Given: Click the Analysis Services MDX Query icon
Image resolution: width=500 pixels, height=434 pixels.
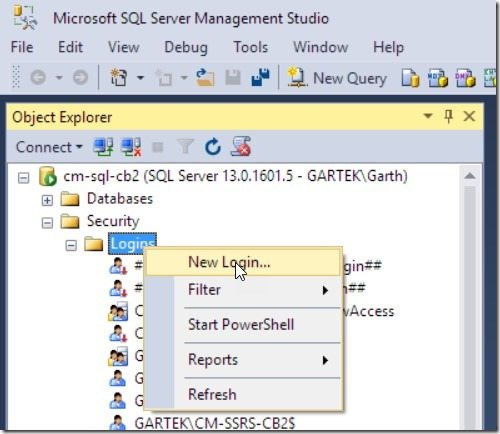Looking at the screenshot, I should coord(438,78).
